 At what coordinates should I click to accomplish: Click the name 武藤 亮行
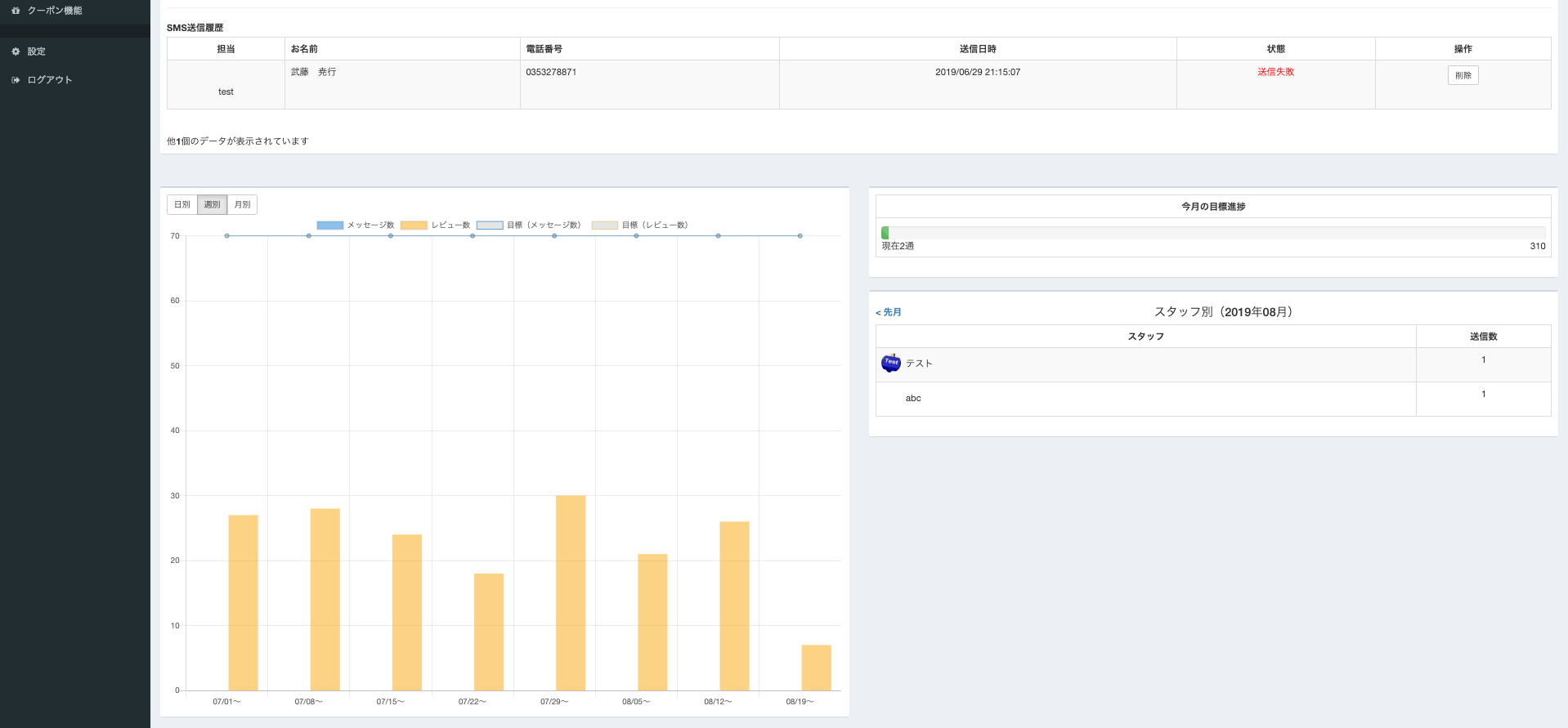pos(313,72)
